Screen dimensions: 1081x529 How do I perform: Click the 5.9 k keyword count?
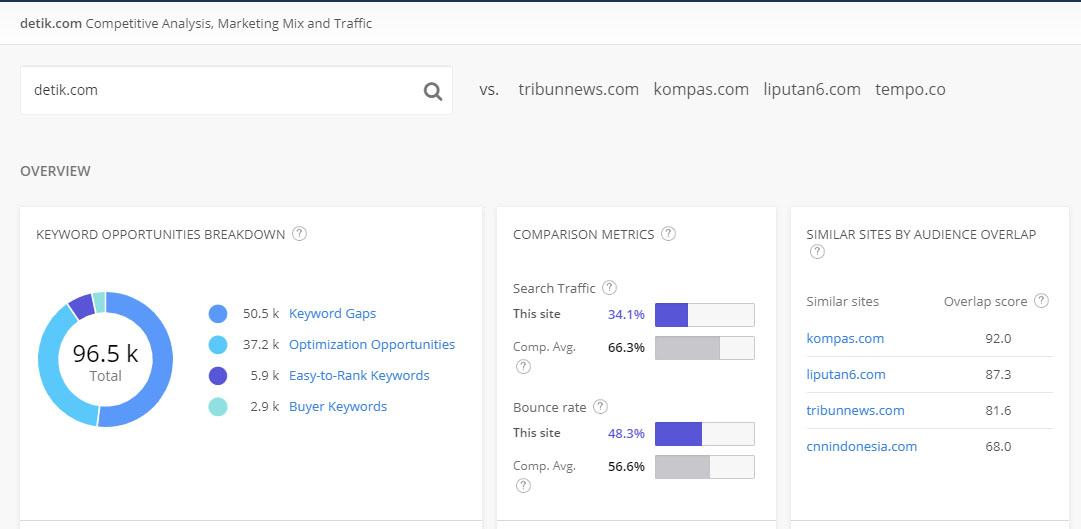(x=265, y=376)
